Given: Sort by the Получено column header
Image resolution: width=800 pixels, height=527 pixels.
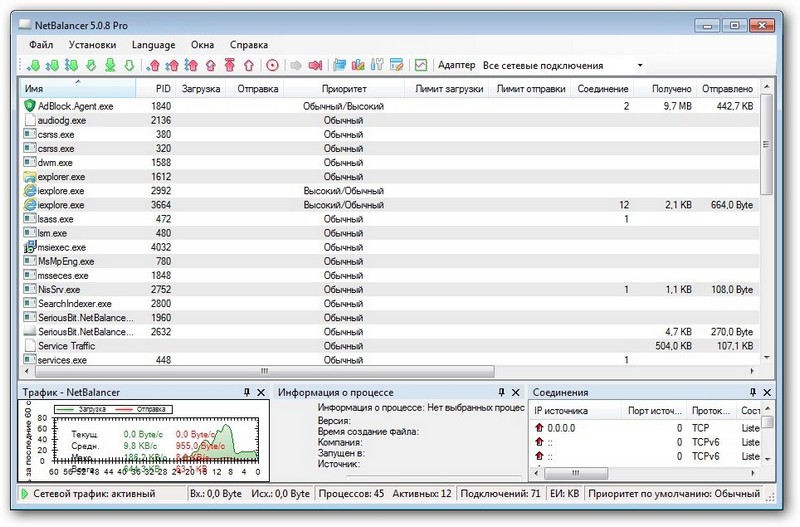Looking at the screenshot, I should pyautogui.click(x=664, y=89).
